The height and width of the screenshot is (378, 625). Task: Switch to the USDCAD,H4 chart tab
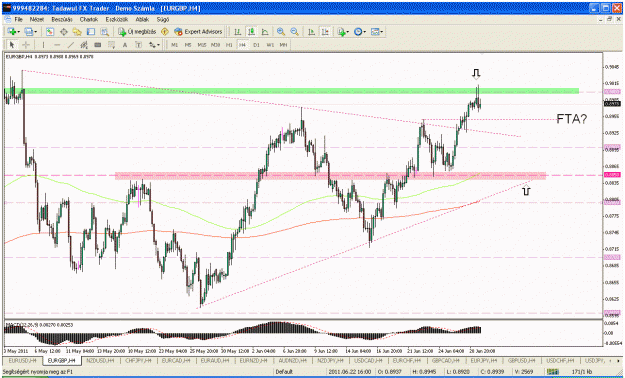coord(368,360)
